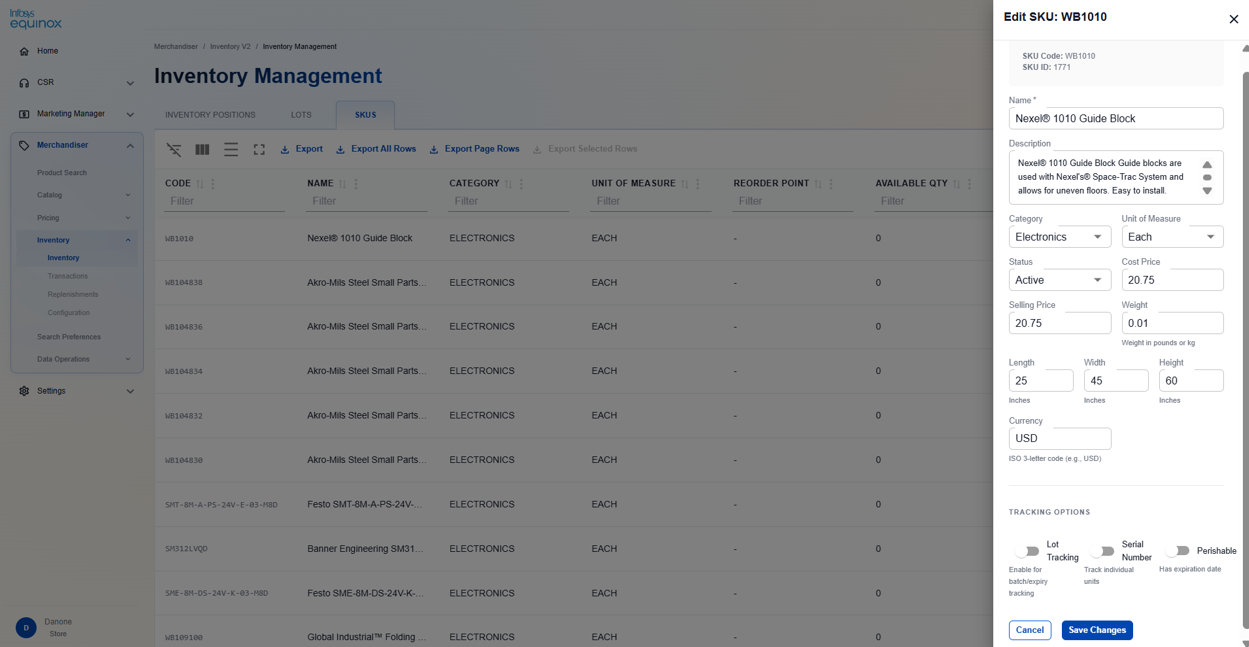Click Export All Rows
1249x647 pixels.
(x=375, y=149)
